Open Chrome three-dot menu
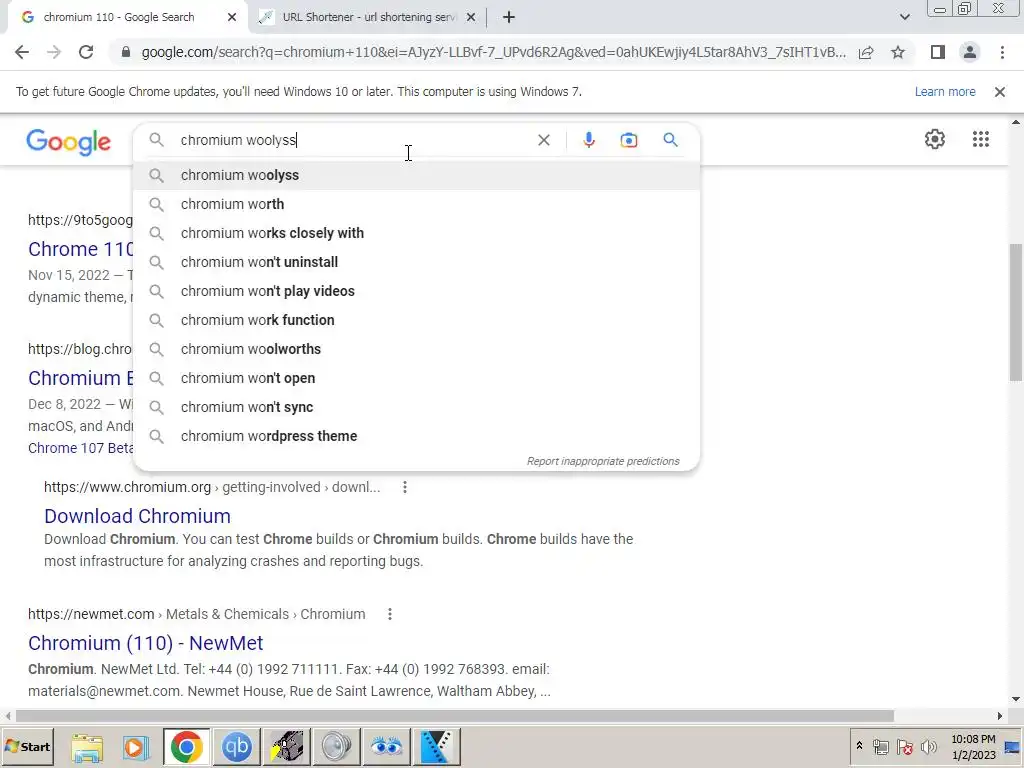Screen dimensions: 1024x768 [1002, 52]
